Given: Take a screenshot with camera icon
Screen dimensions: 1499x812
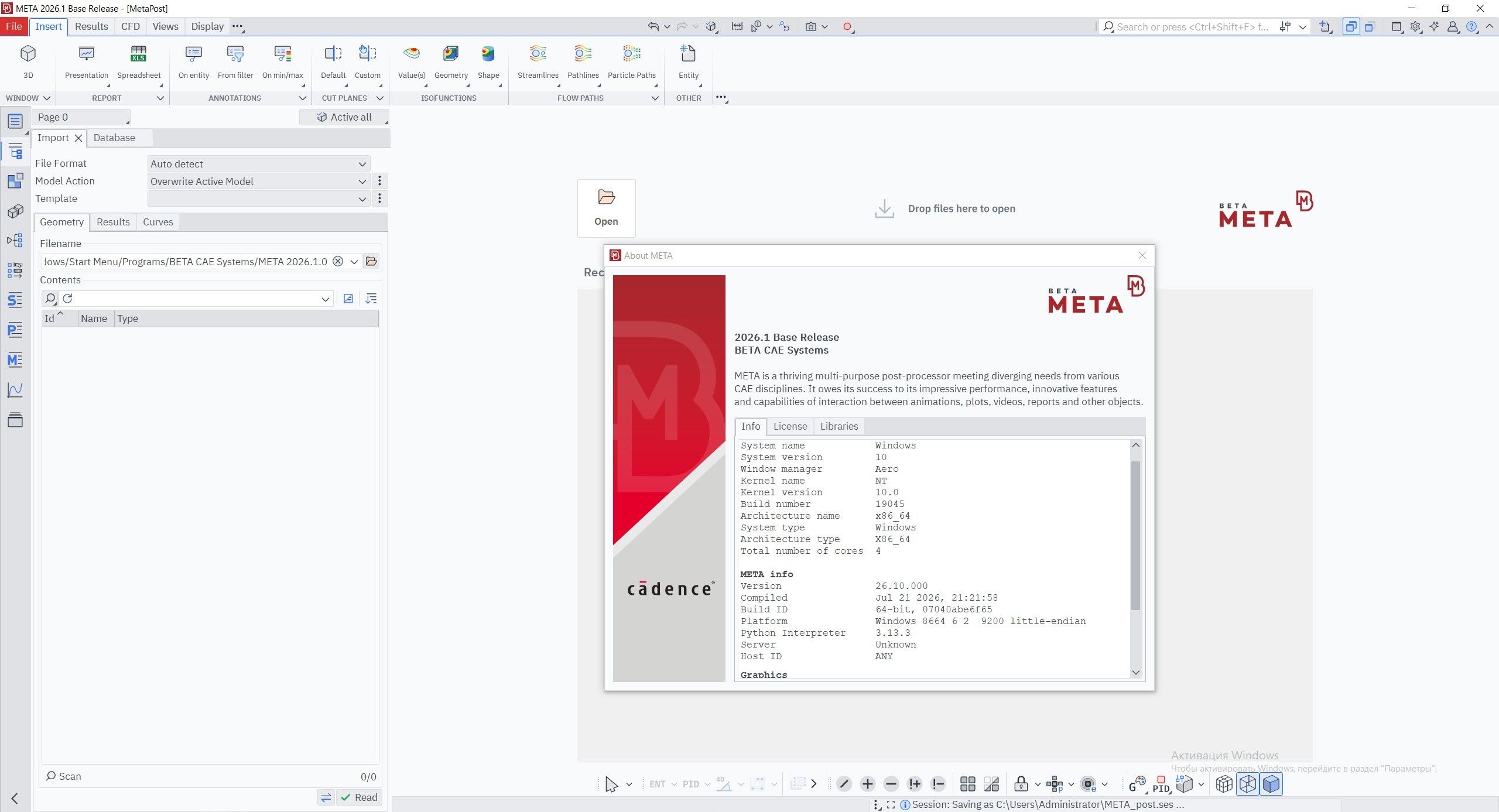Looking at the screenshot, I should coord(810,26).
